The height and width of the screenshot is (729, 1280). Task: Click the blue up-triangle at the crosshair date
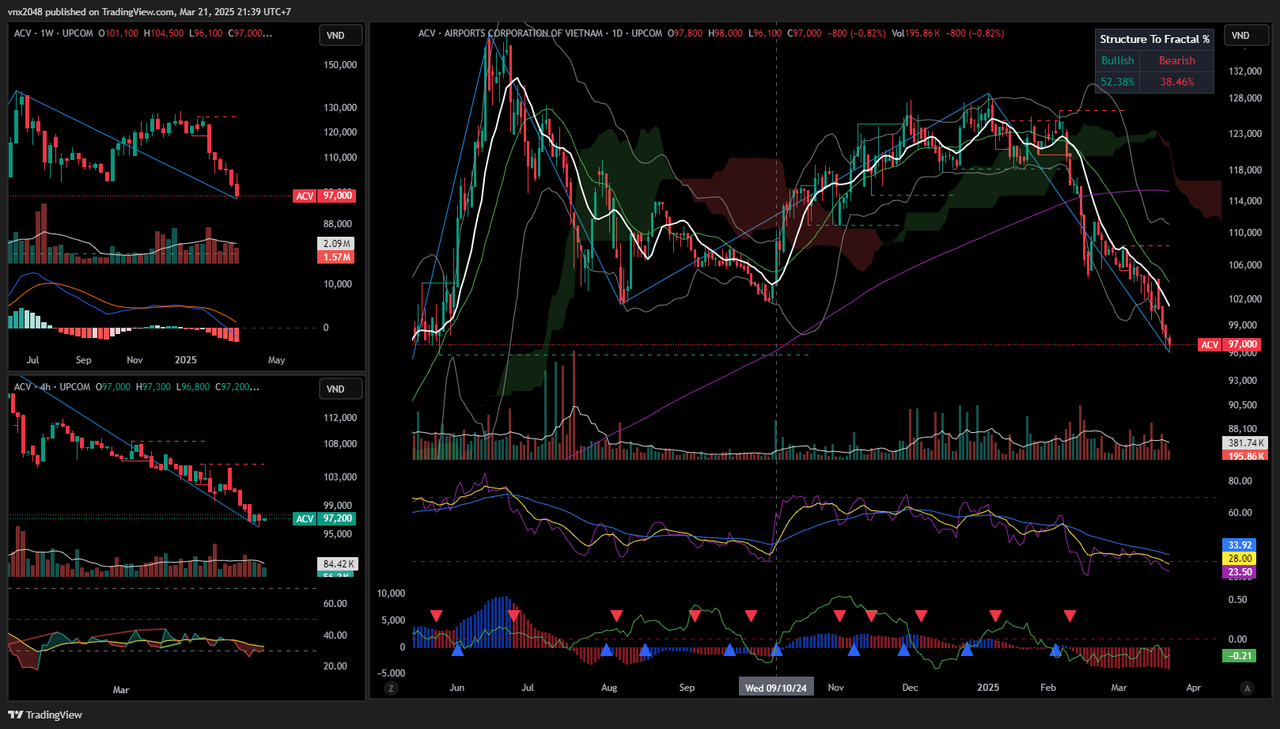(777, 650)
